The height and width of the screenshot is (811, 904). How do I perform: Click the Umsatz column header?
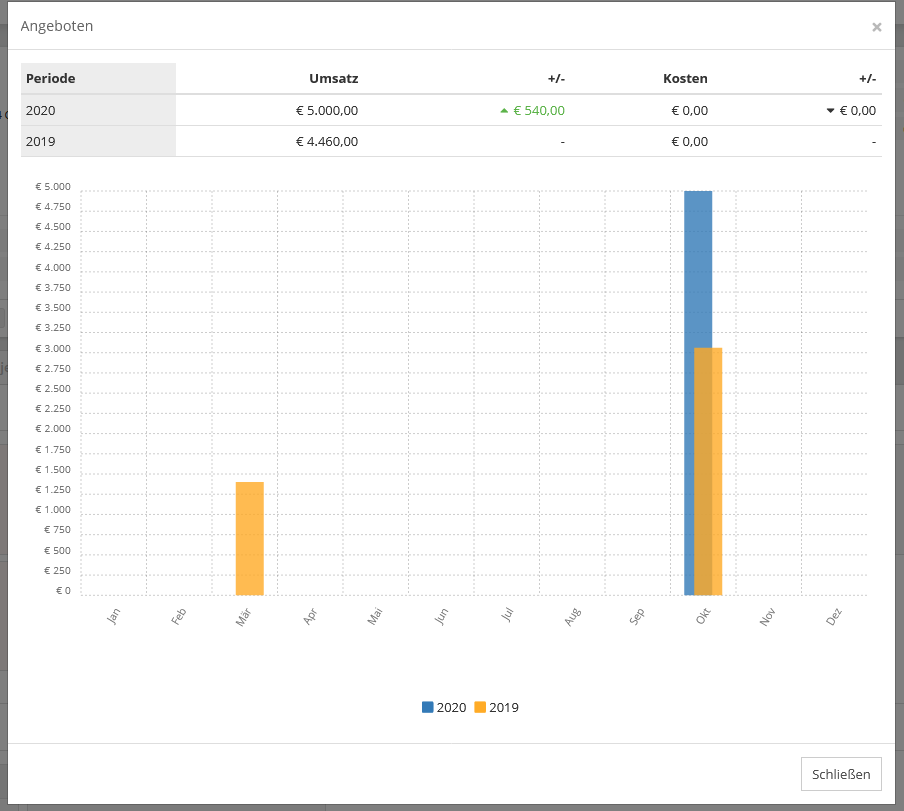pyautogui.click(x=334, y=78)
